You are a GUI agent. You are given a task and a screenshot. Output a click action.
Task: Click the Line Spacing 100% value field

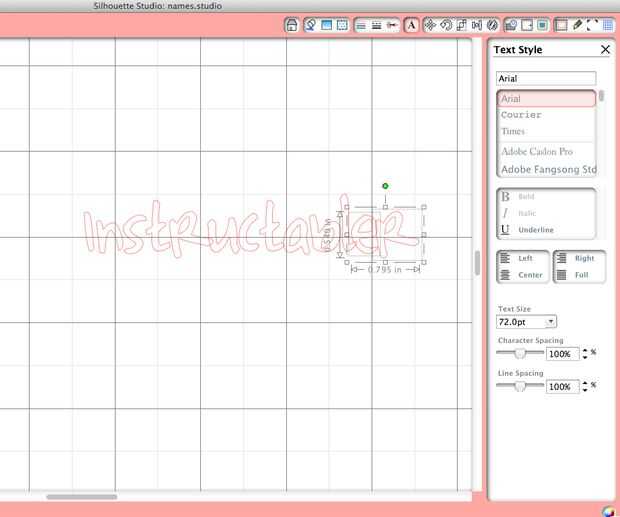562,387
